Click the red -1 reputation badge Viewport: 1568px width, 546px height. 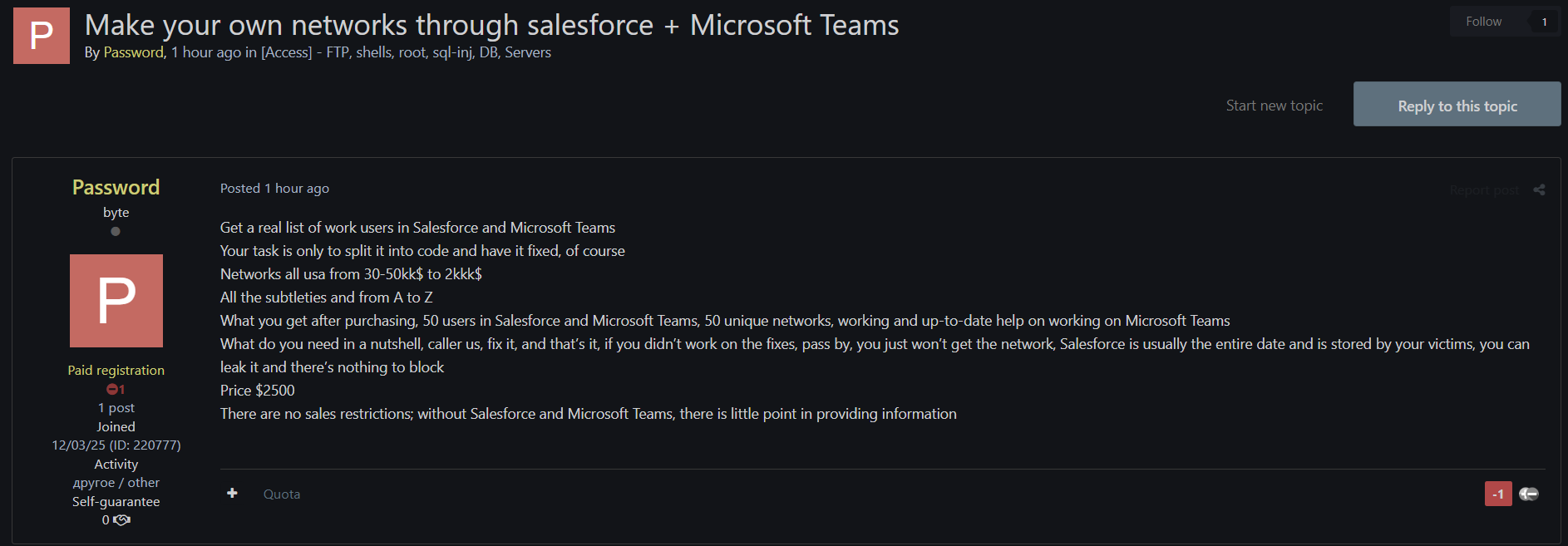pyautogui.click(x=1497, y=494)
